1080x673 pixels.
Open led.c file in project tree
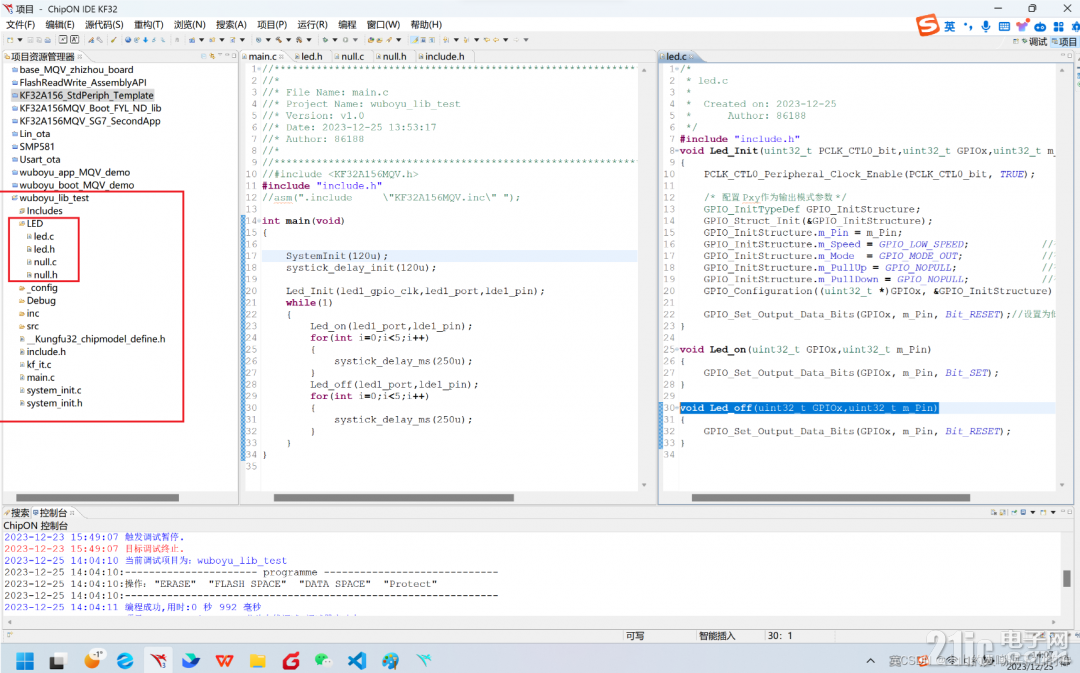click(x=43, y=236)
